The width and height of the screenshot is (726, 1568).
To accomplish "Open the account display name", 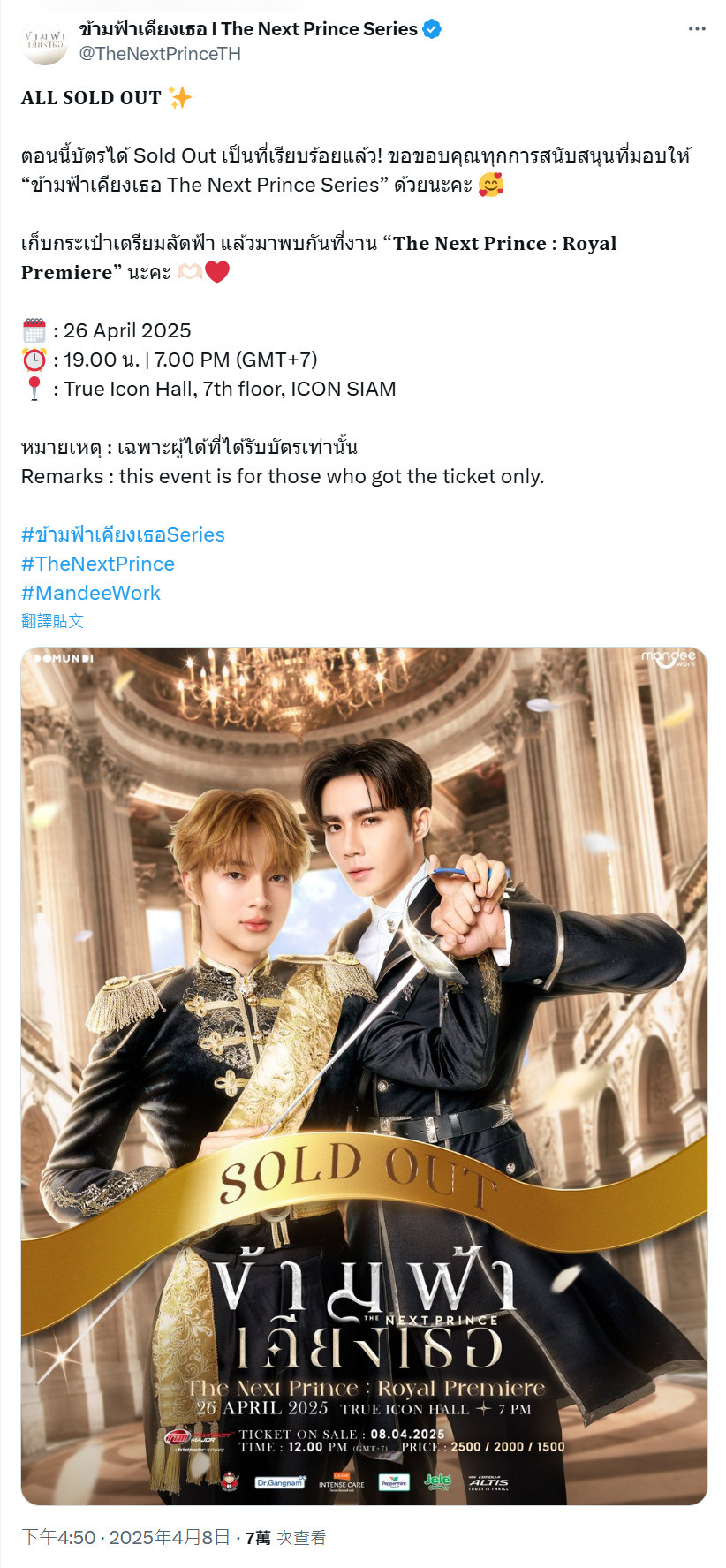I will tap(248, 29).
